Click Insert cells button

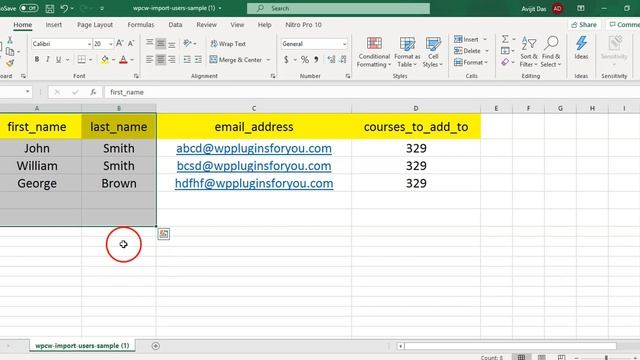(467, 39)
